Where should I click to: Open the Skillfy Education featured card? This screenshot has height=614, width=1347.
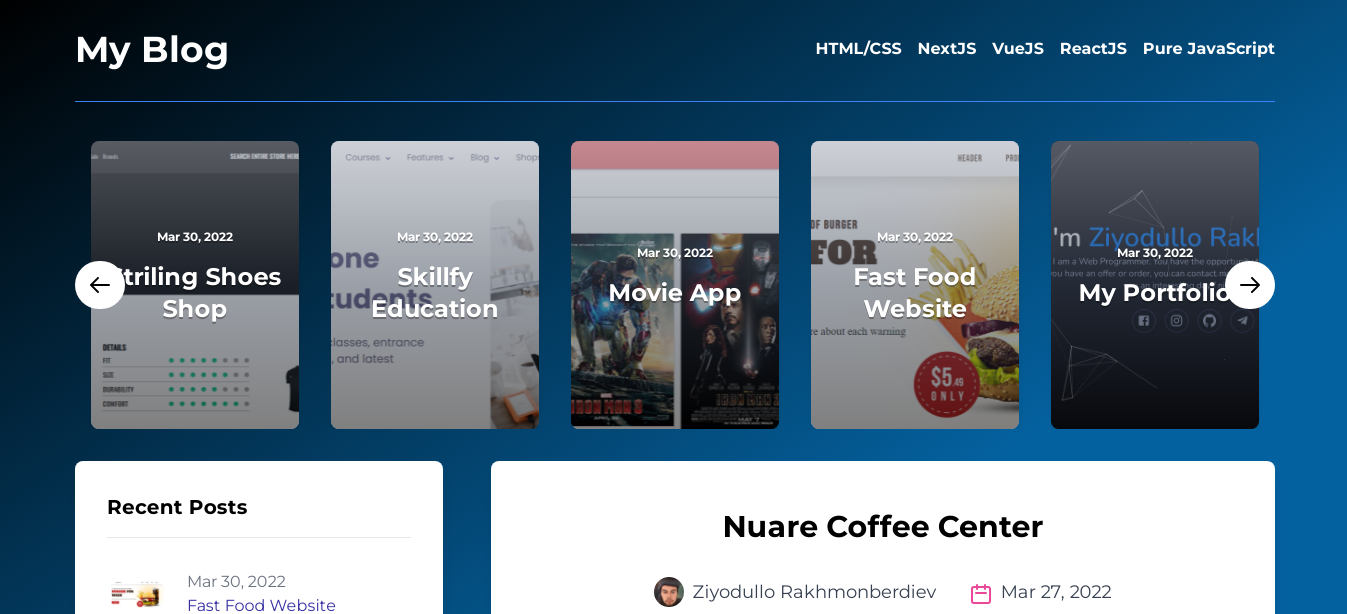coord(435,285)
